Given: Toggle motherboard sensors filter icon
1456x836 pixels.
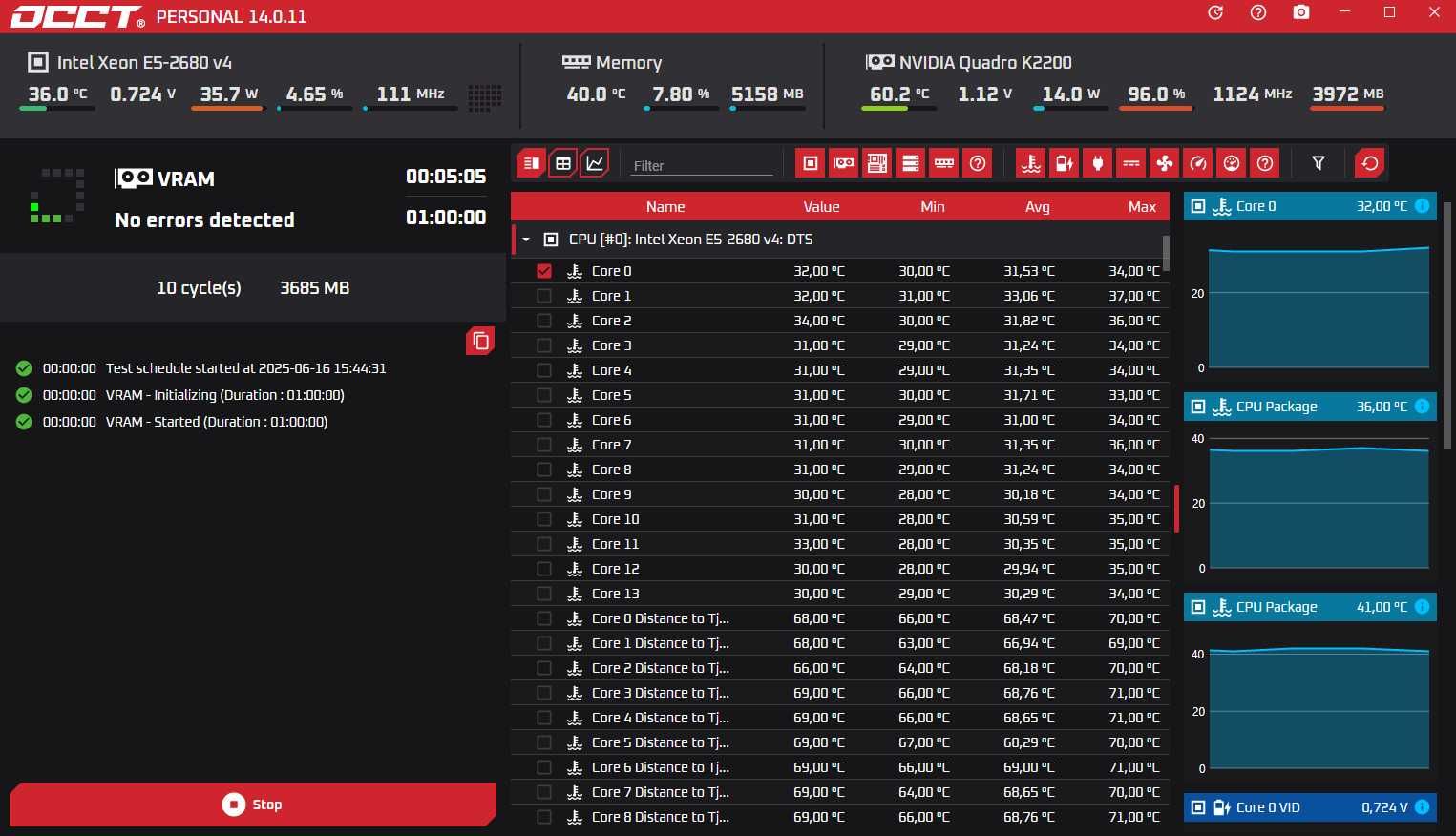Looking at the screenshot, I should point(877,163).
